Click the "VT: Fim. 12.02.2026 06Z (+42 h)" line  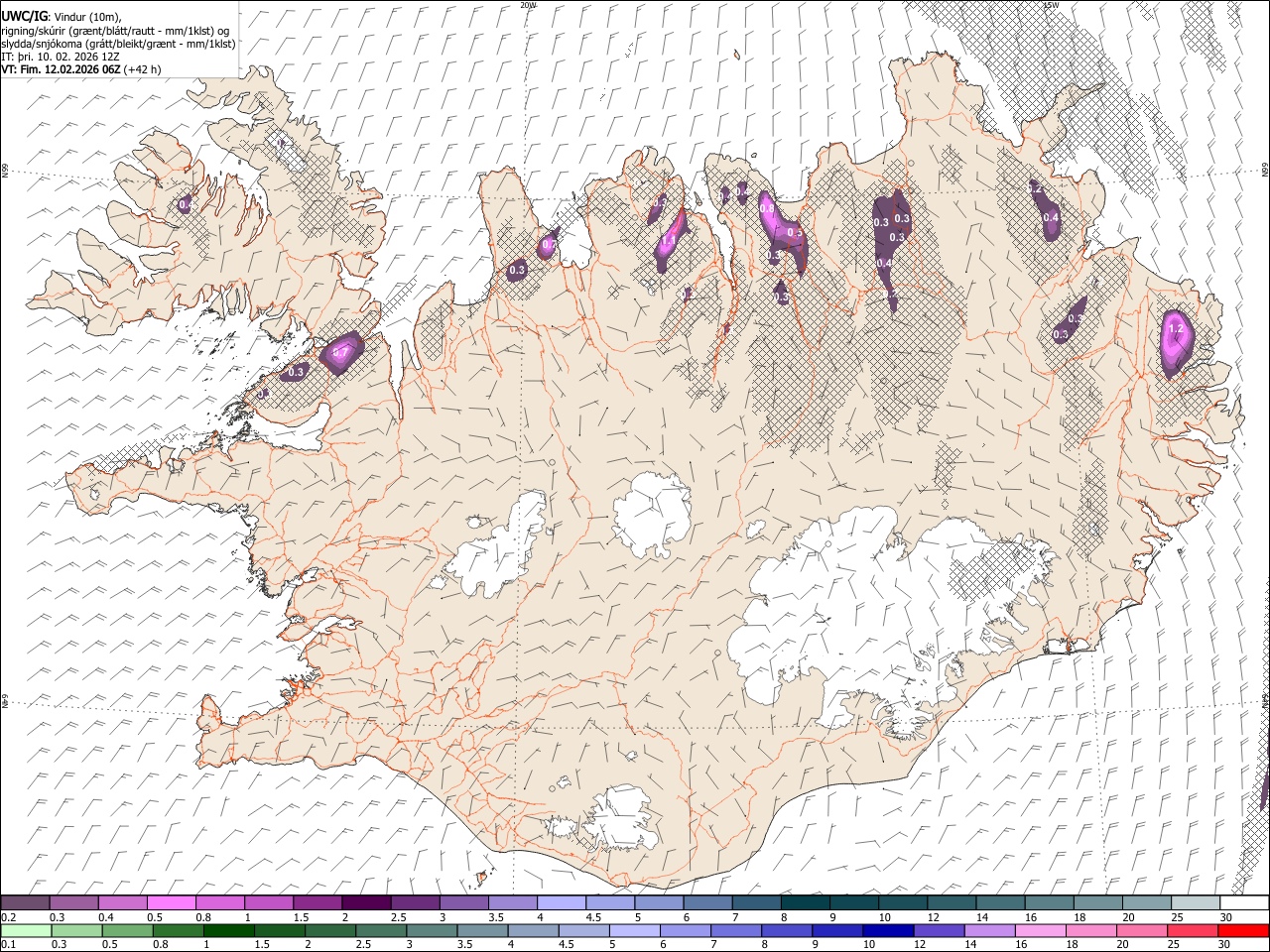(81, 69)
